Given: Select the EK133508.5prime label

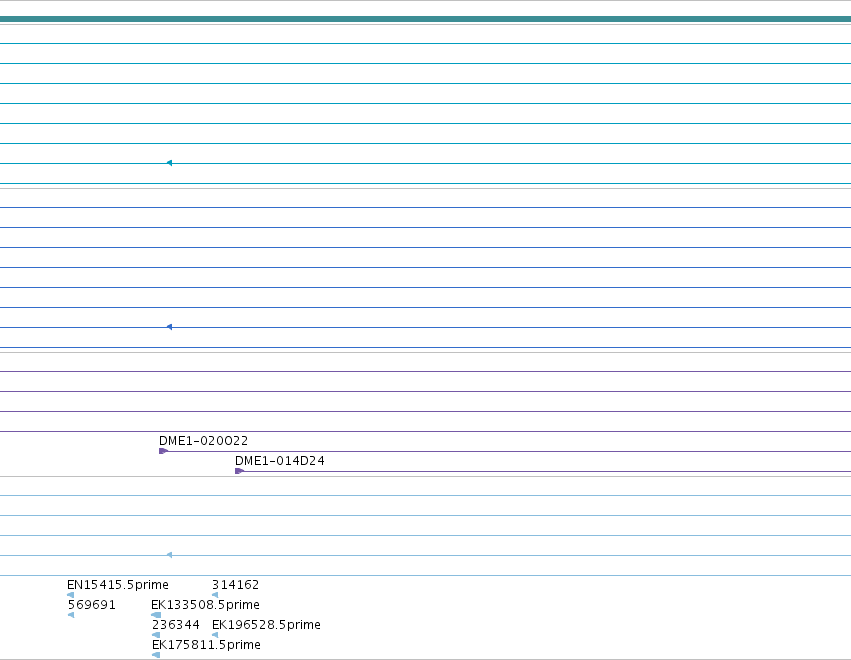Looking at the screenshot, I should 206,605.
